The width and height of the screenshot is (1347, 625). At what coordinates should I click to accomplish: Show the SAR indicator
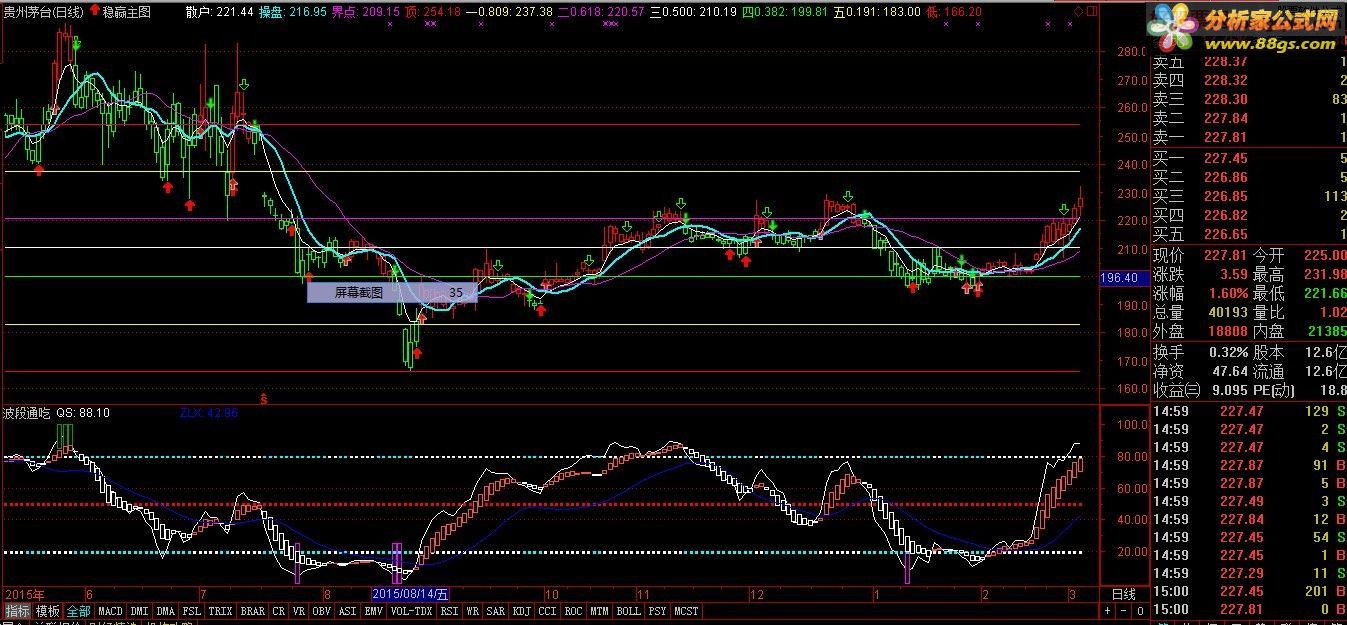point(496,610)
